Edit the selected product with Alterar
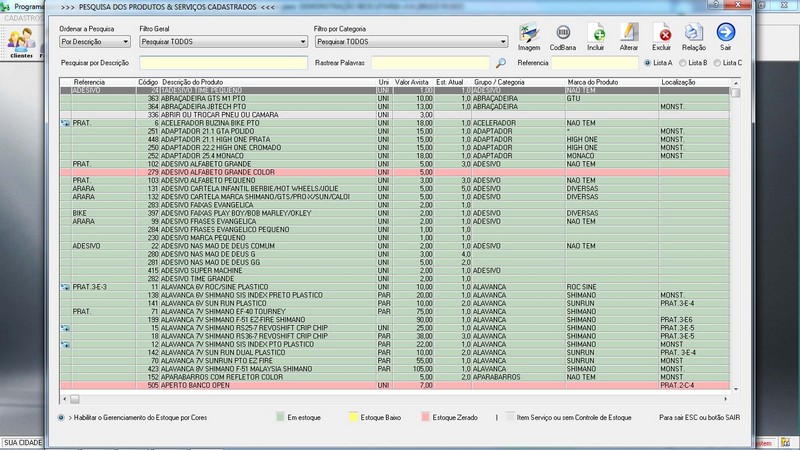This screenshot has width=800, height=450. (629, 36)
